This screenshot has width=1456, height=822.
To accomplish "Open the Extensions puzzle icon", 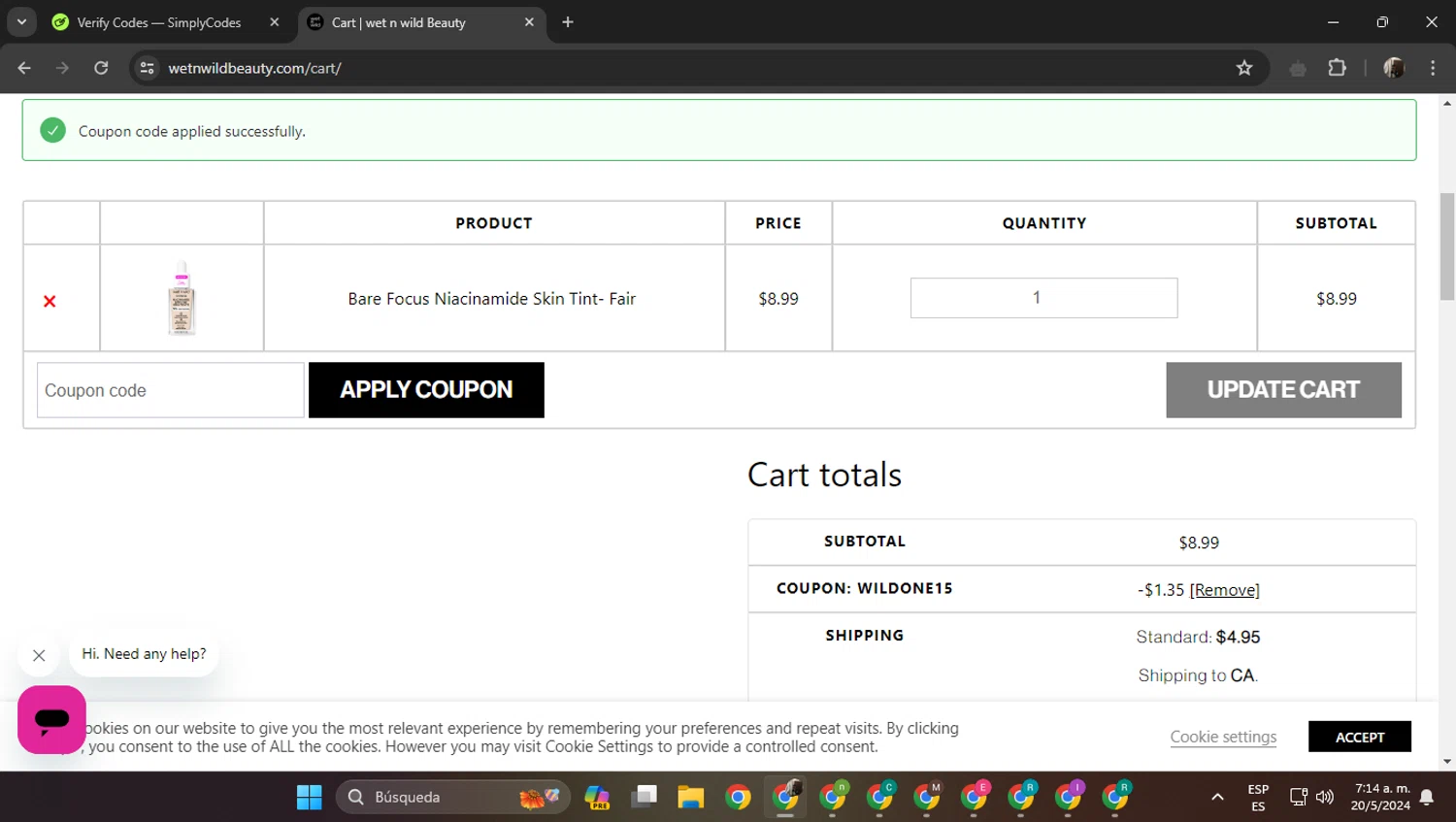I will [x=1338, y=68].
